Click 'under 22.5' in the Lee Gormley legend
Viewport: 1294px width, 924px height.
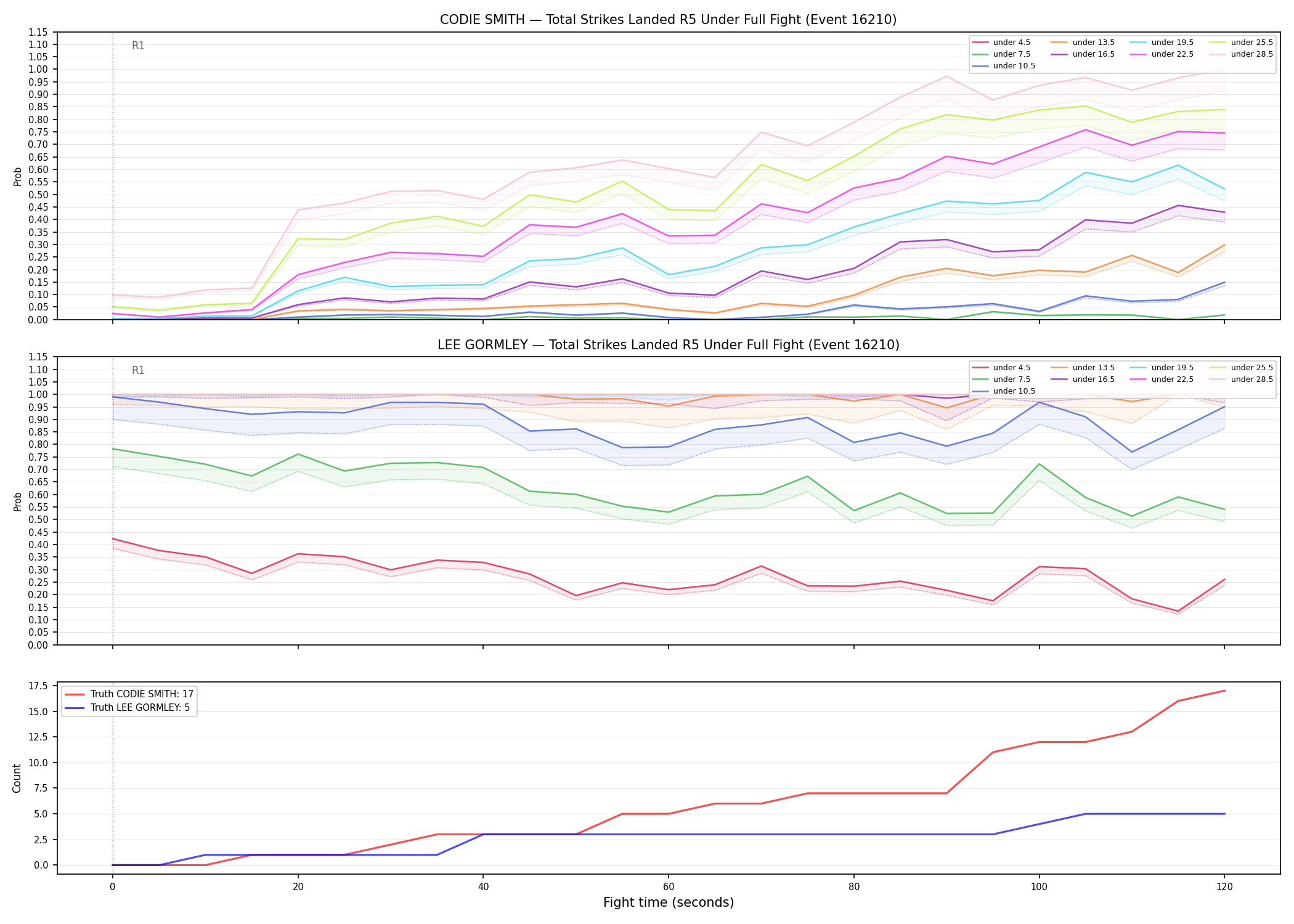(1172, 379)
